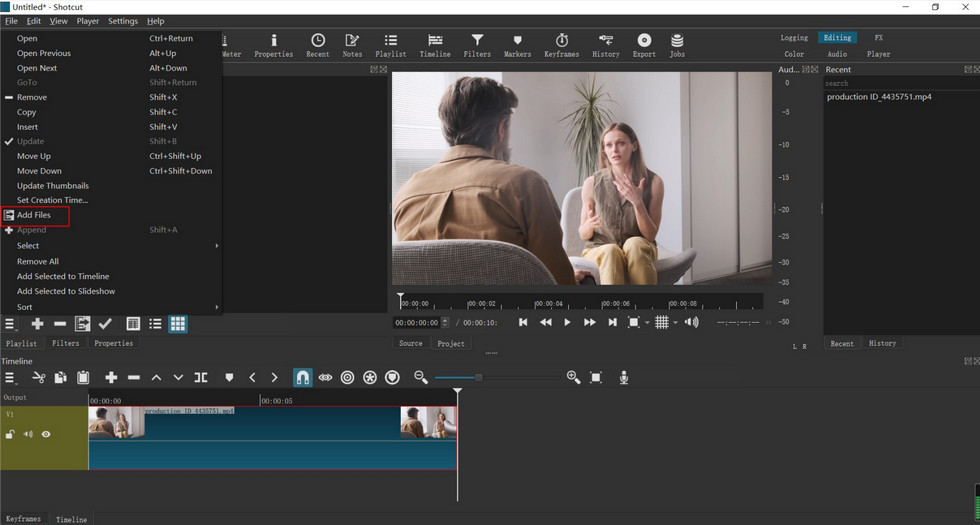Click the Recent panel search field

[x=901, y=83]
